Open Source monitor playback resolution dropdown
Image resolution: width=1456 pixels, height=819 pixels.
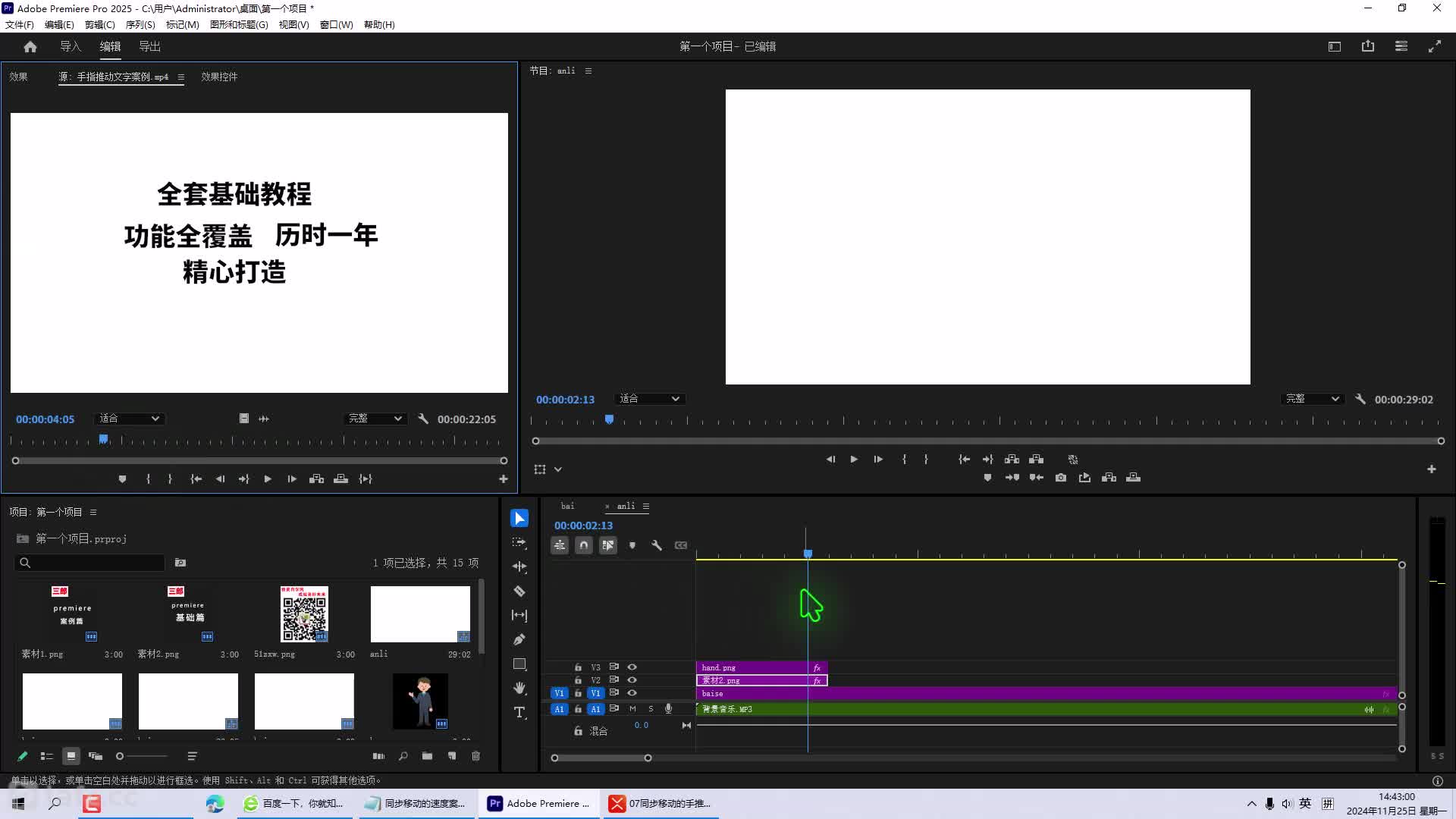point(374,419)
